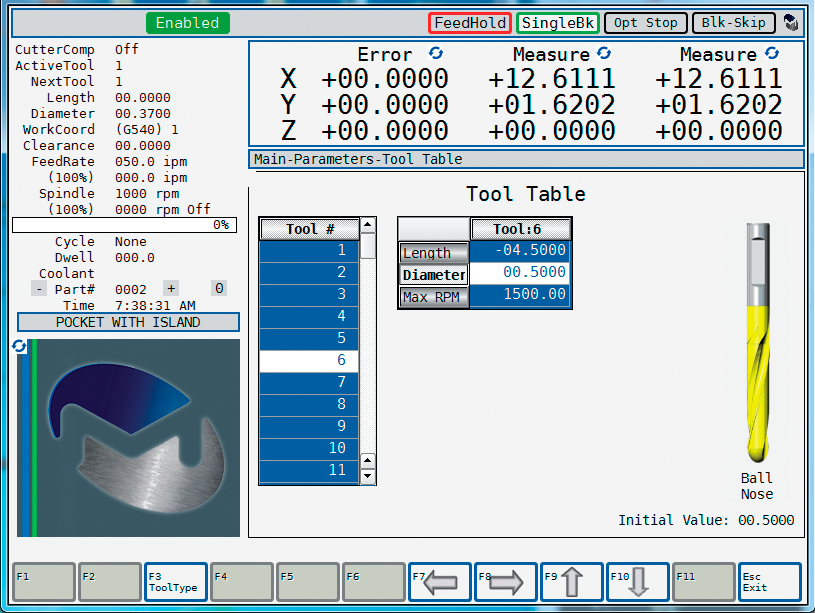Click refresh icon next to Error column
The height and width of the screenshot is (613, 815).
[437, 53]
